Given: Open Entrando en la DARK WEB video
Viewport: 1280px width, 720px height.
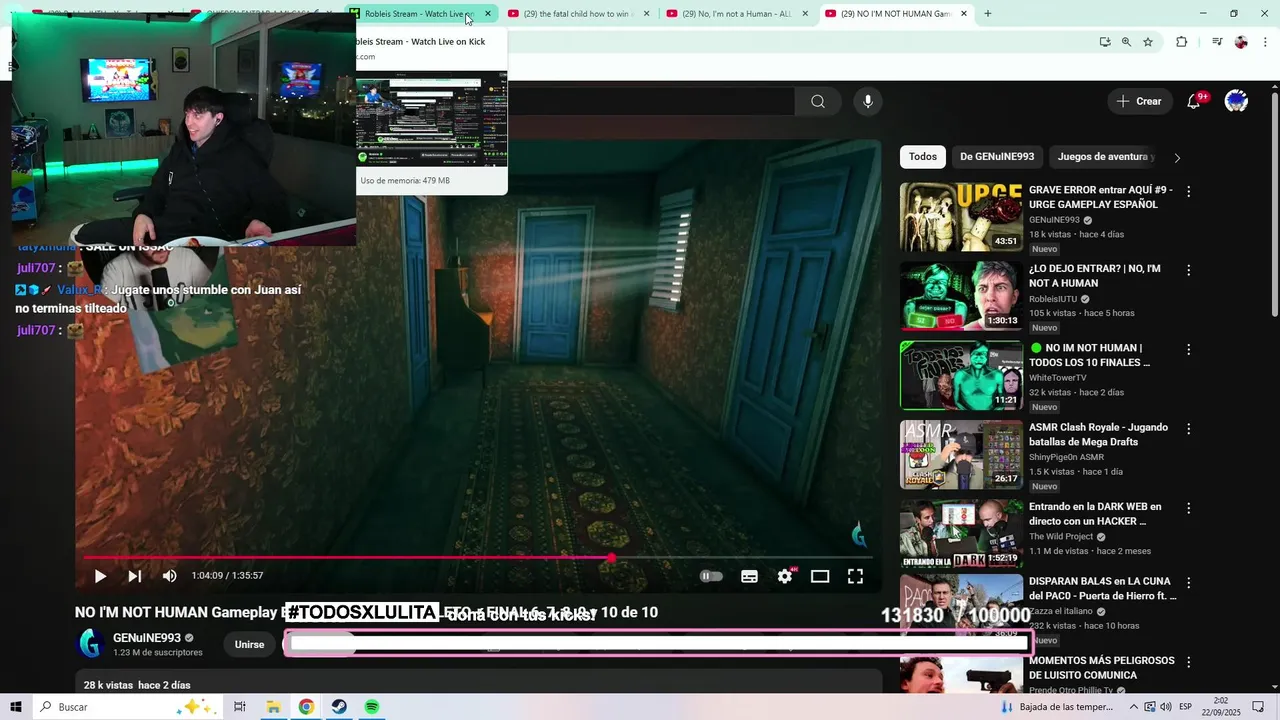Looking at the screenshot, I should [961, 534].
